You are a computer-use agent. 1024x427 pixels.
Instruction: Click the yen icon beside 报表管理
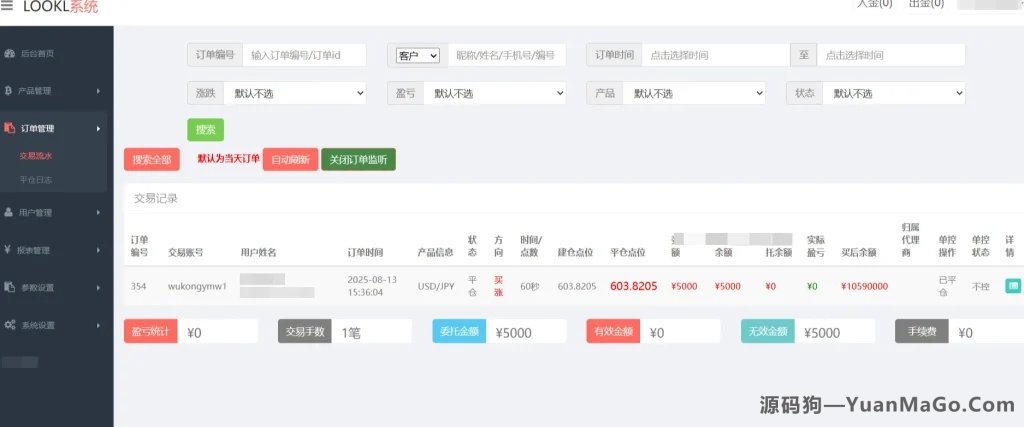(x=7, y=249)
